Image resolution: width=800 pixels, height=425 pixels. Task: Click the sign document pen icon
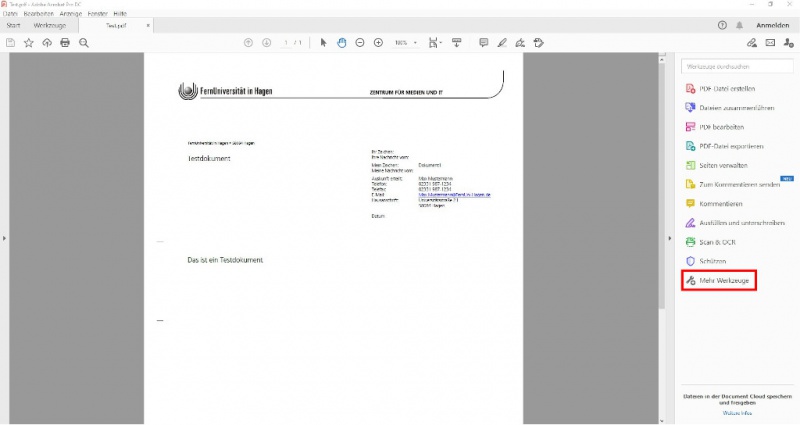tap(520, 43)
